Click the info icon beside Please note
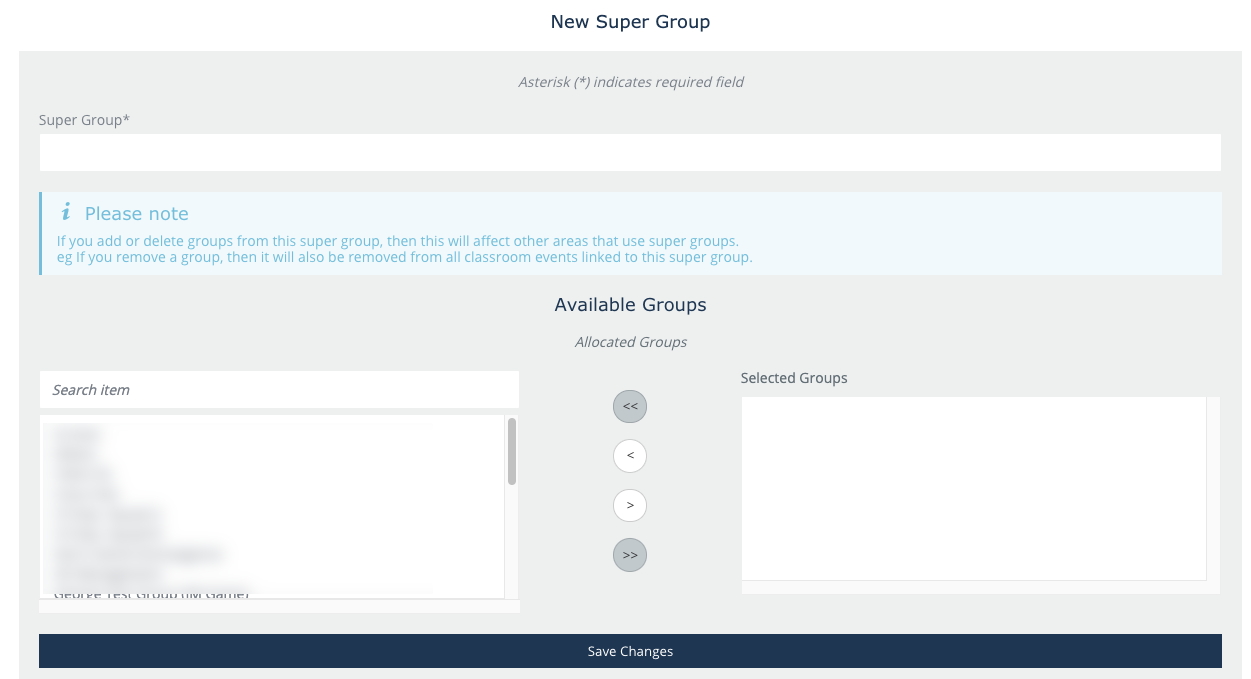This screenshot has width=1251, height=679. 66,212
